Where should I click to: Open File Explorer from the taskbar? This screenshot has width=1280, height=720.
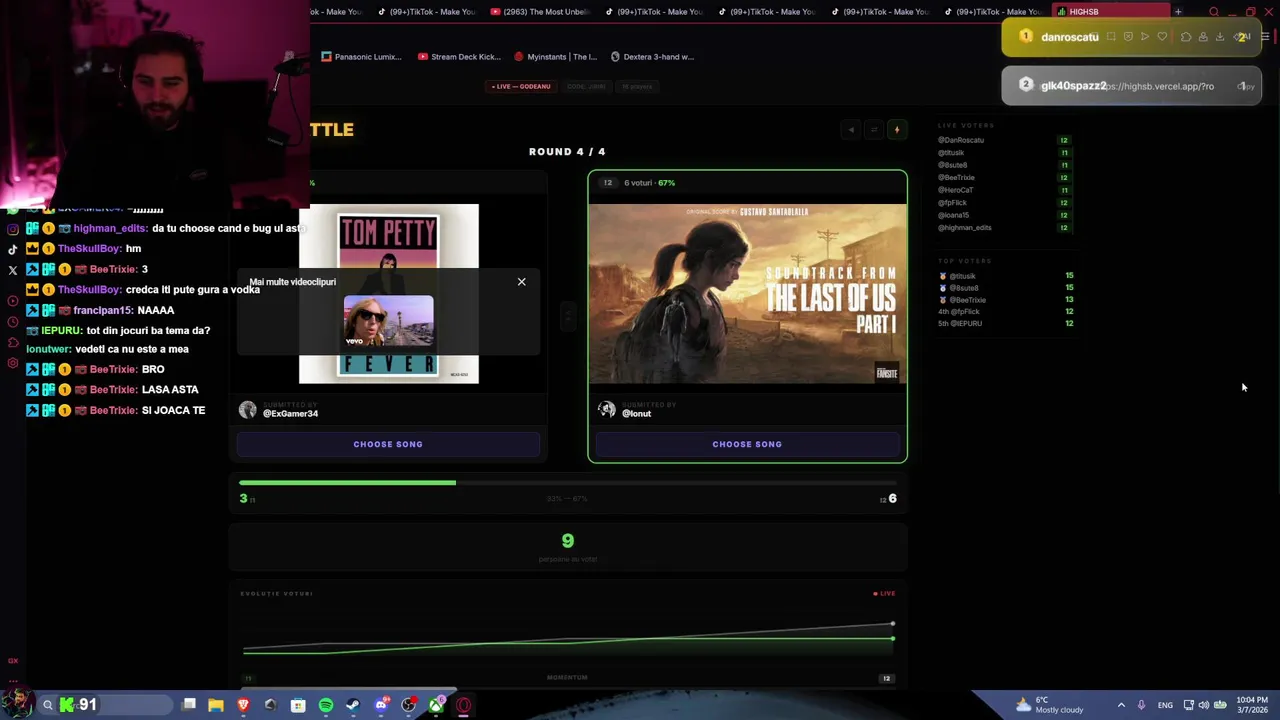click(216, 705)
